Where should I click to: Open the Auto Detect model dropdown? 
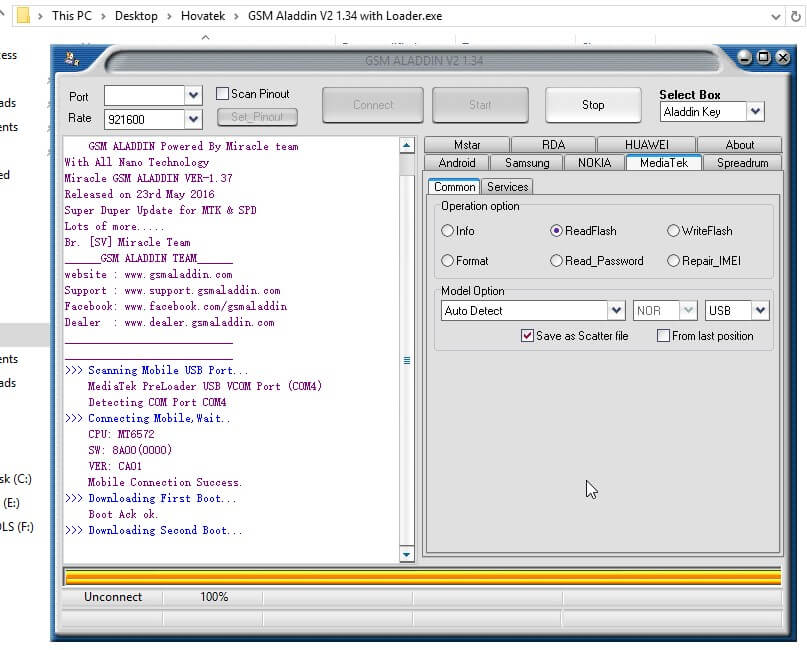616,311
